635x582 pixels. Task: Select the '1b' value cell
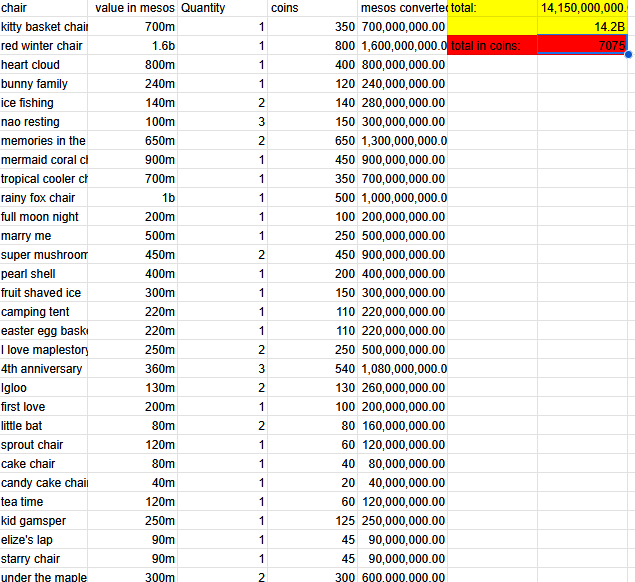(x=133, y=198)
